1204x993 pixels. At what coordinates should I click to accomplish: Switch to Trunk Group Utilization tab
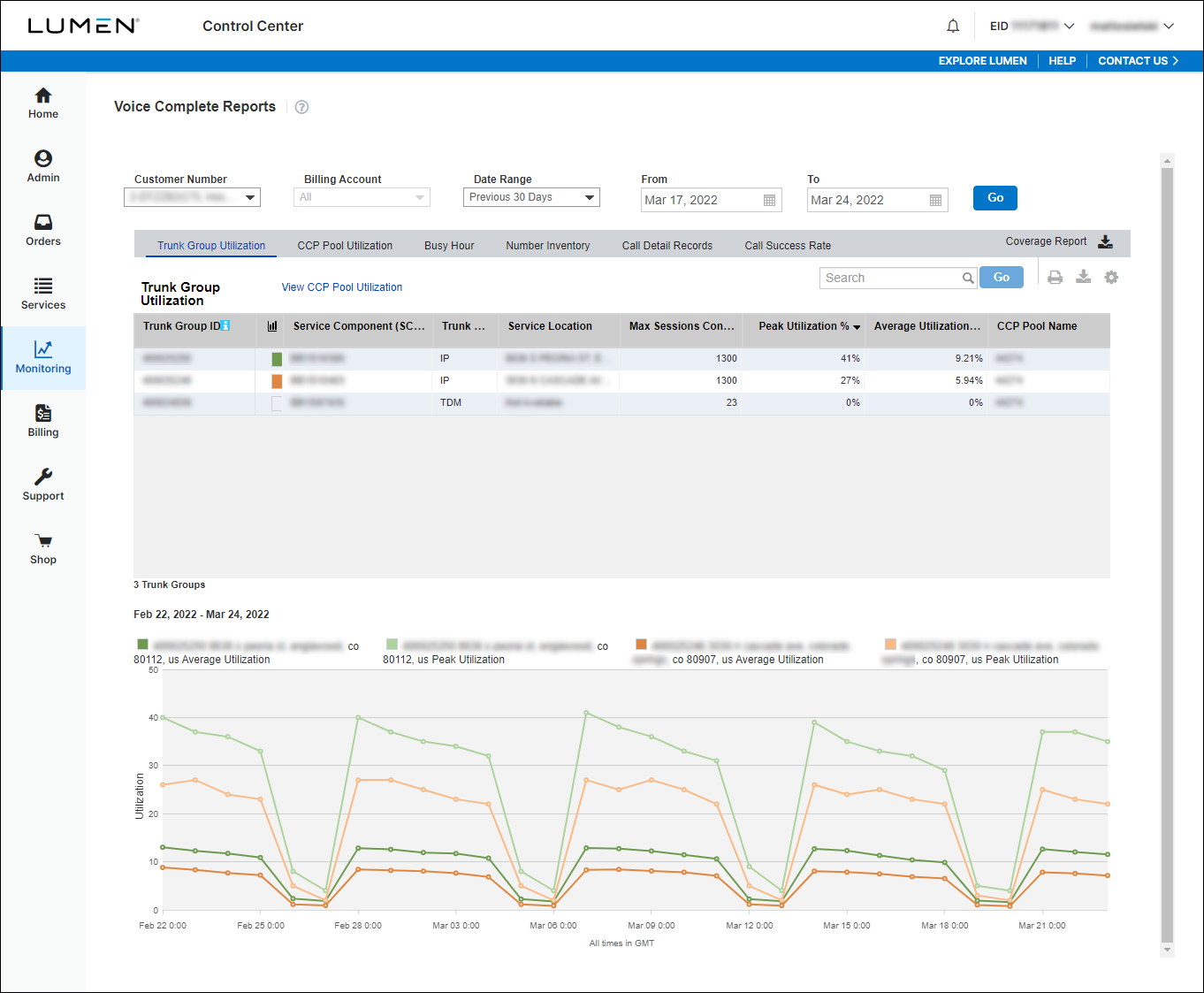point(211,246)
